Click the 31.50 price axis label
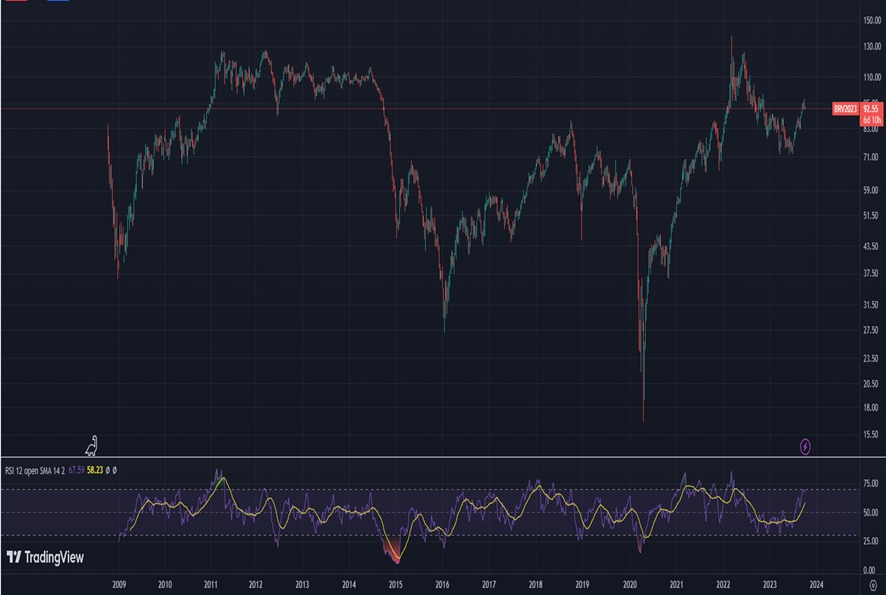 pos(871,305)
